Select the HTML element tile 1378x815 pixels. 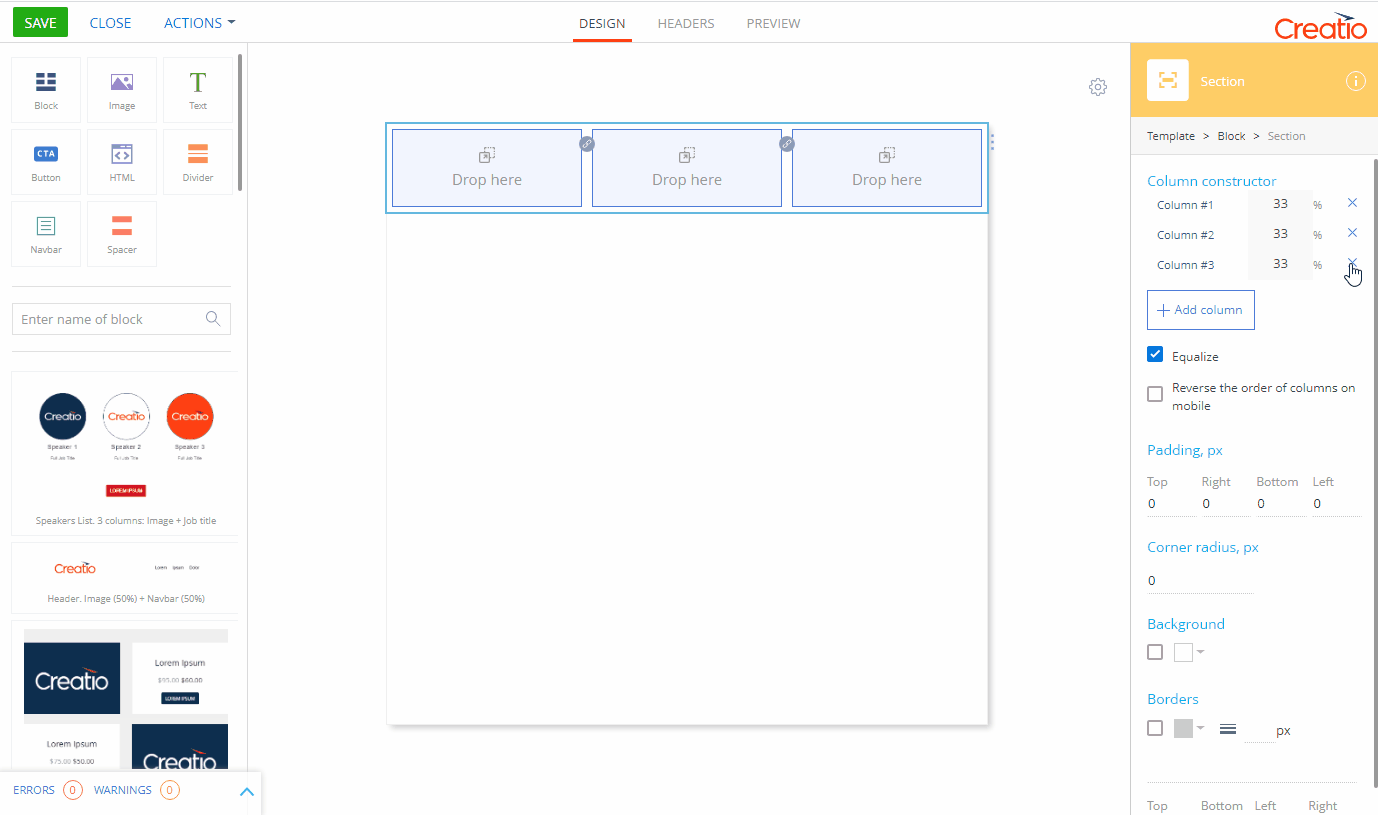122,162
